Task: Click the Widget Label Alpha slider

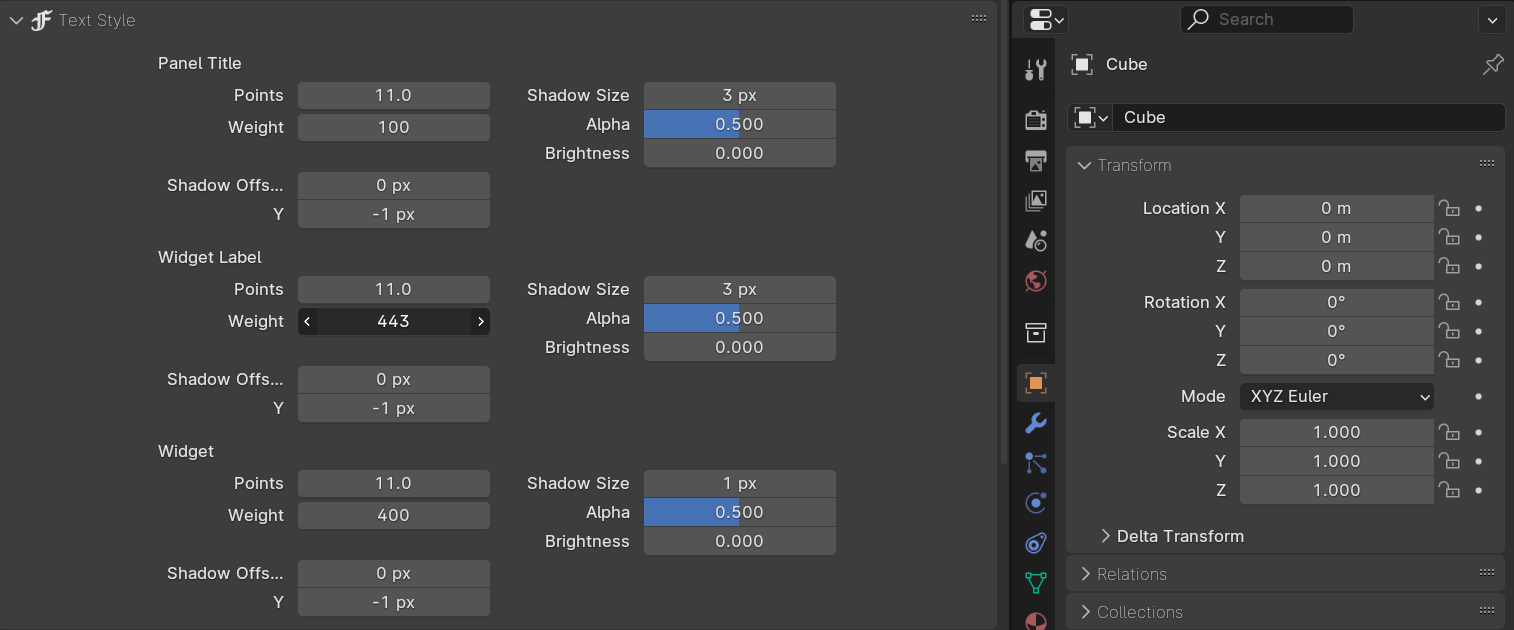Action: click(x=740, y=318)
